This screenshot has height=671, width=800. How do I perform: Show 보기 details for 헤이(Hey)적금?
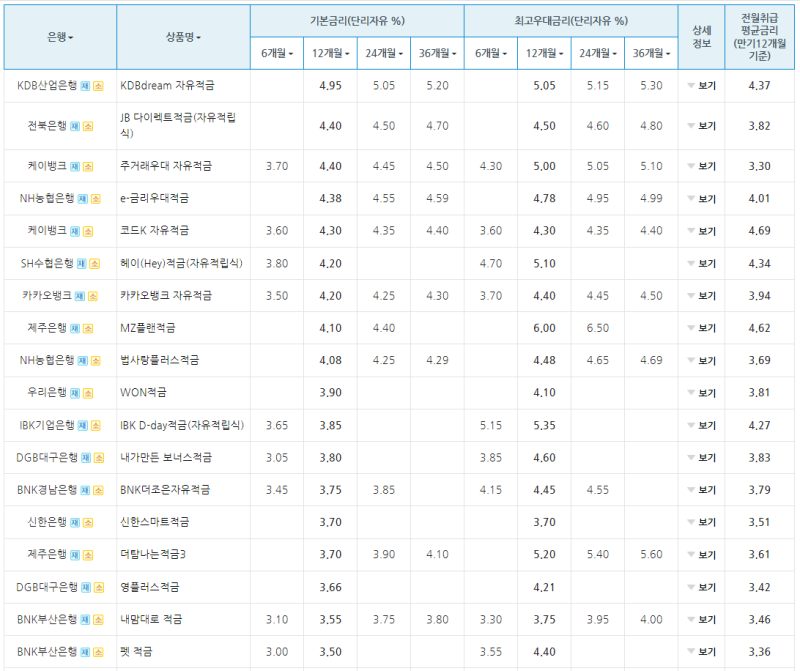(x=702, y=263)
